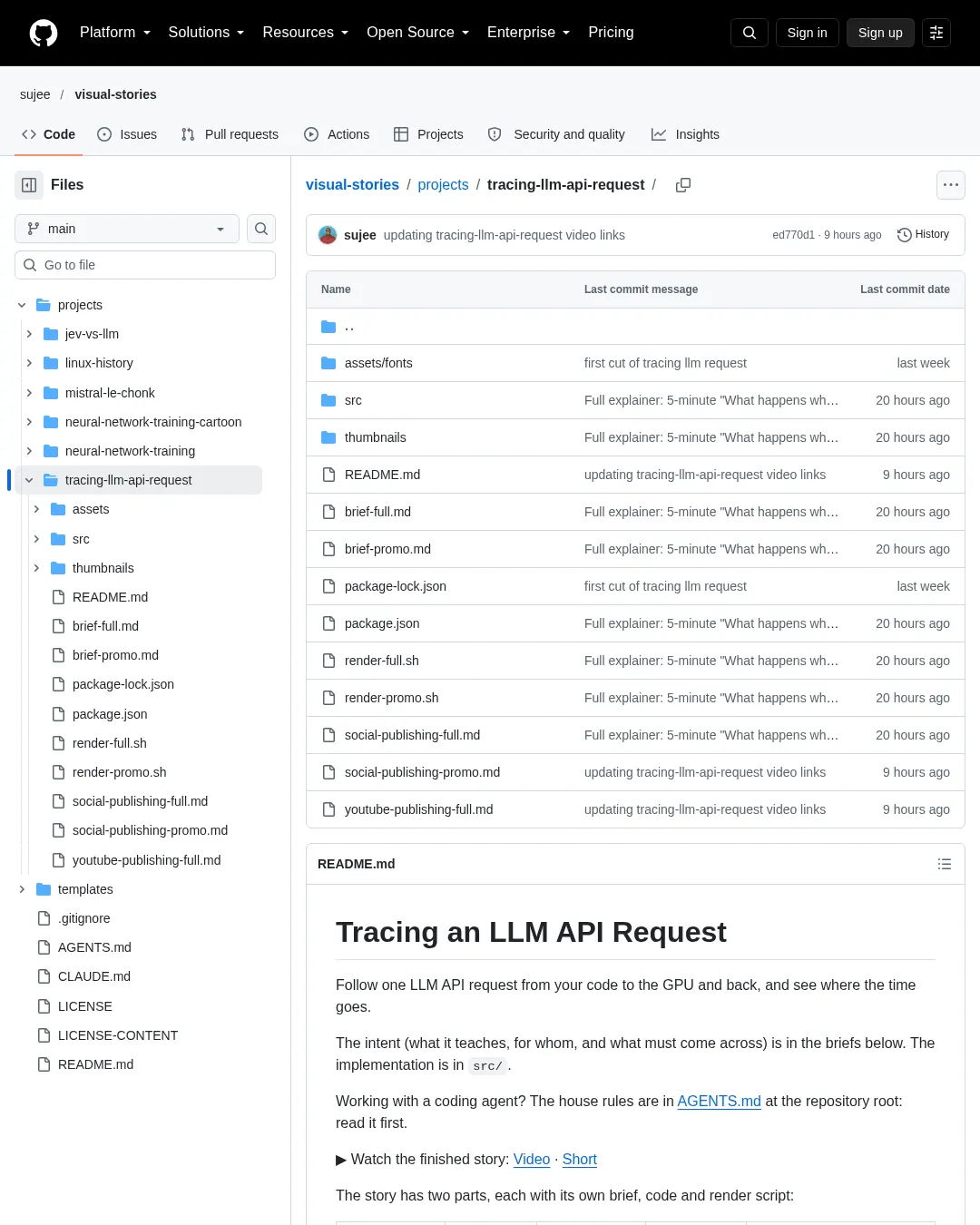Expand sidebar thumbnails folder chevron
Viewport: 980px width, 1225px height.
click(x=36, y=568)
